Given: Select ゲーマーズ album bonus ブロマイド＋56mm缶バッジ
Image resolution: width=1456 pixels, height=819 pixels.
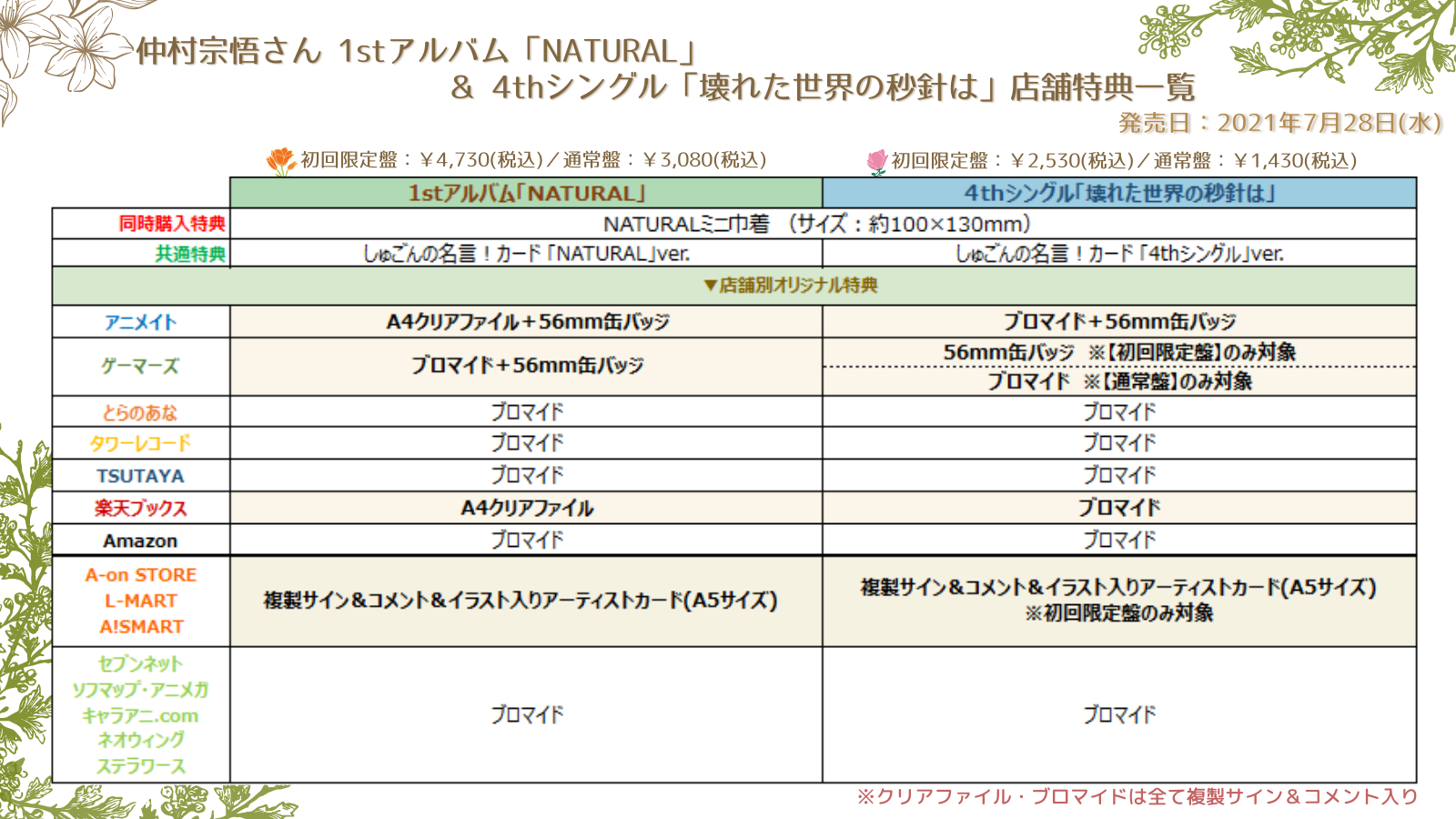Looking at the screenshot, I should [528, 366].
